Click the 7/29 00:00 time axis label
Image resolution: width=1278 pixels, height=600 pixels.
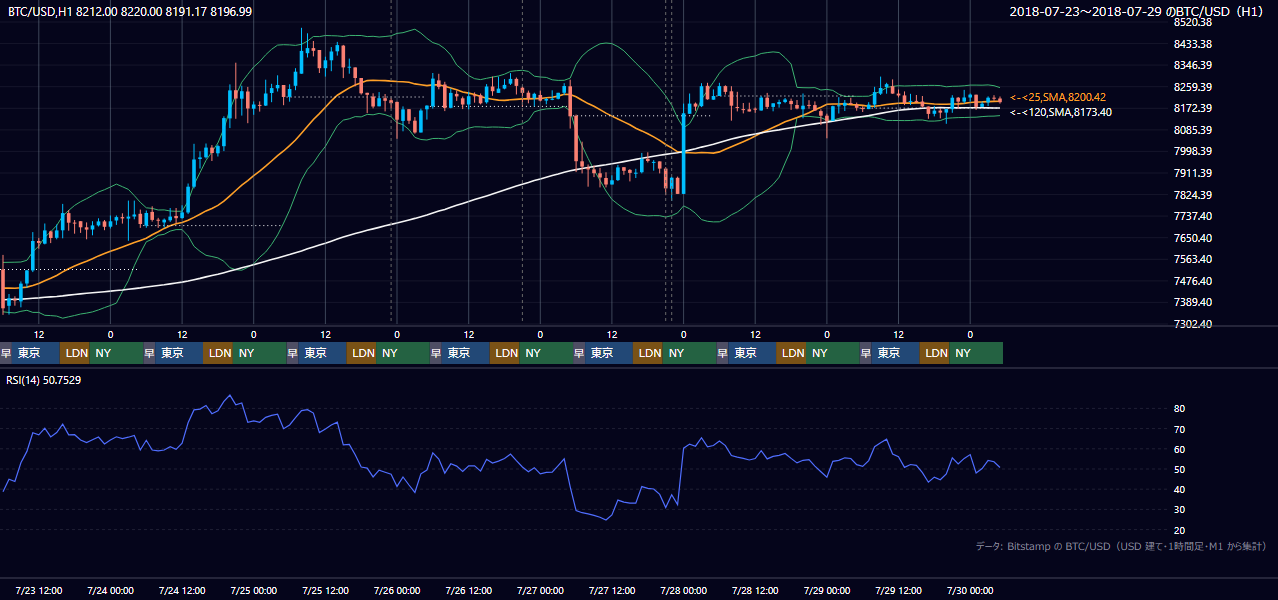[826, 590]
